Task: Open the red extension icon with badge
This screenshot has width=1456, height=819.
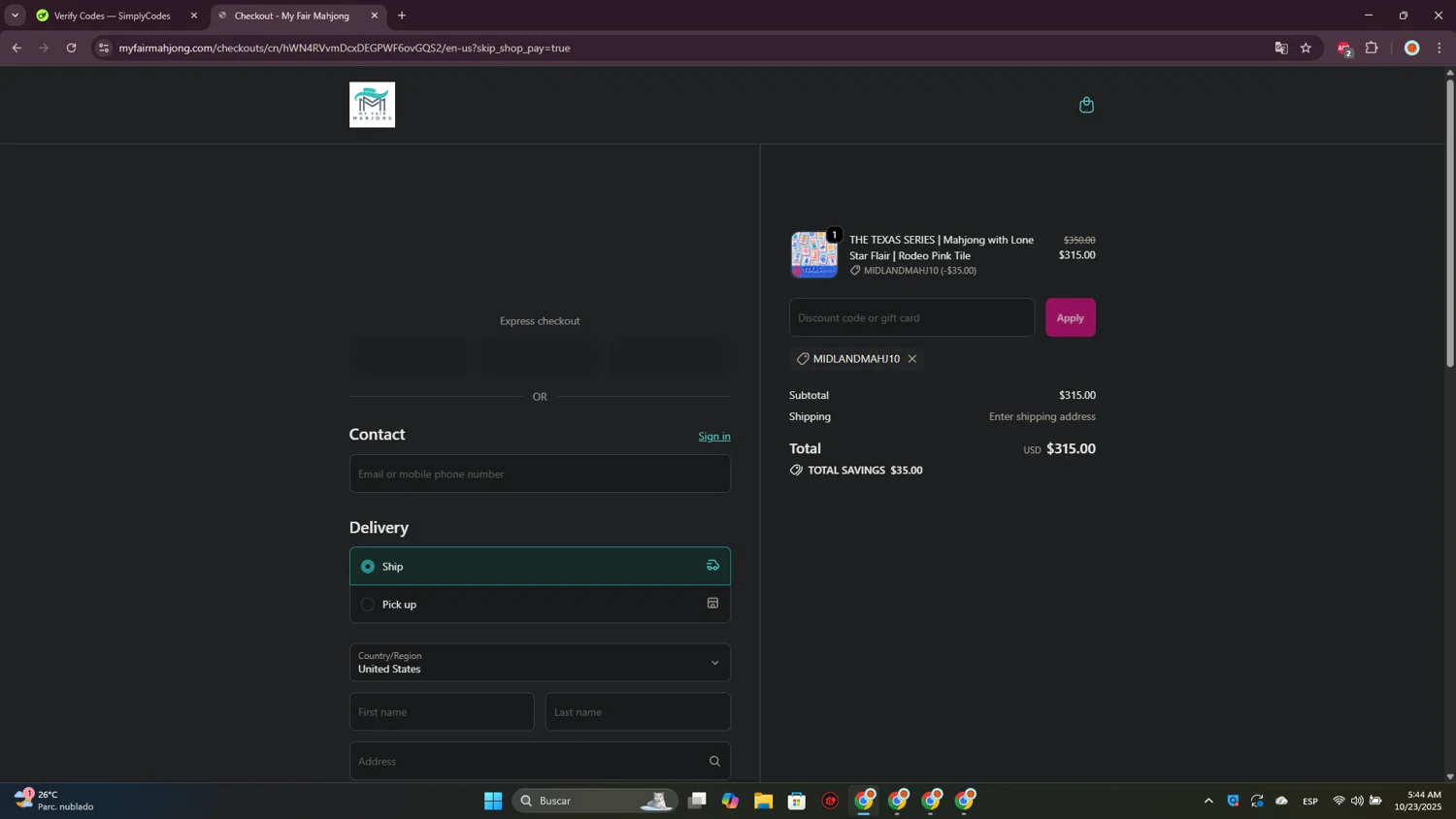Action: (x=1344, y=49)
